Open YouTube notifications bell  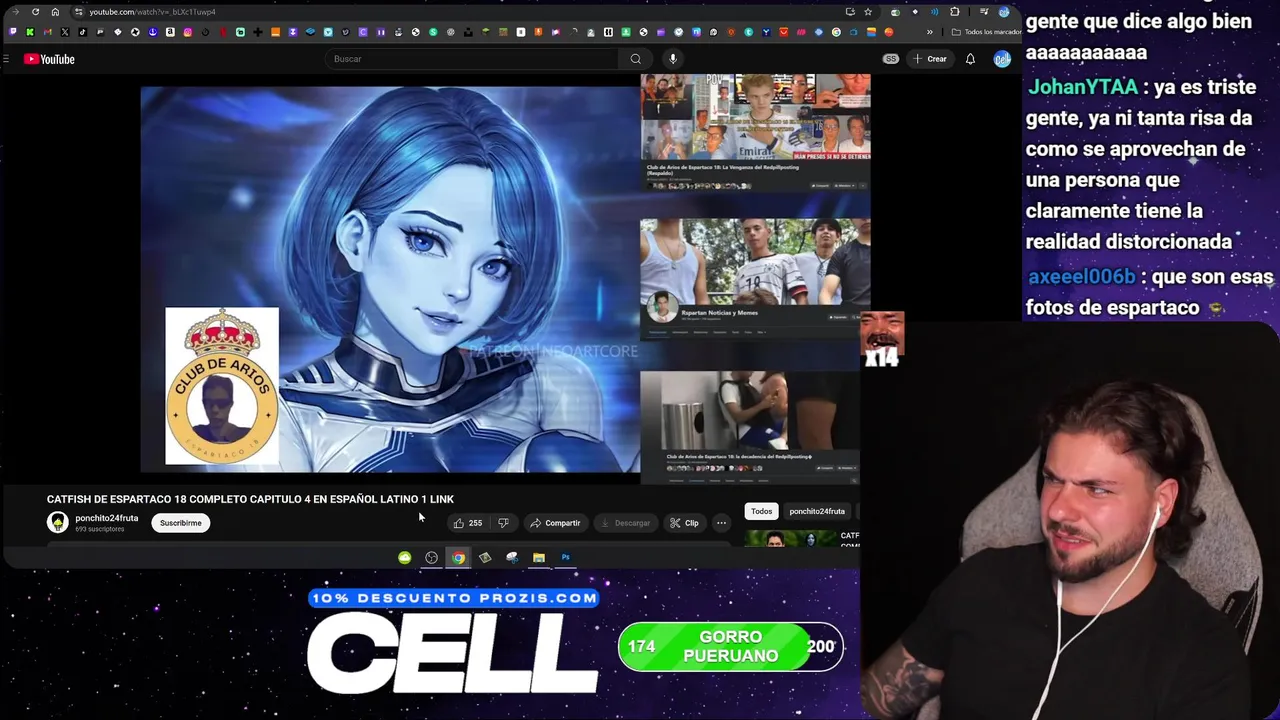click(x=970, y=59)
